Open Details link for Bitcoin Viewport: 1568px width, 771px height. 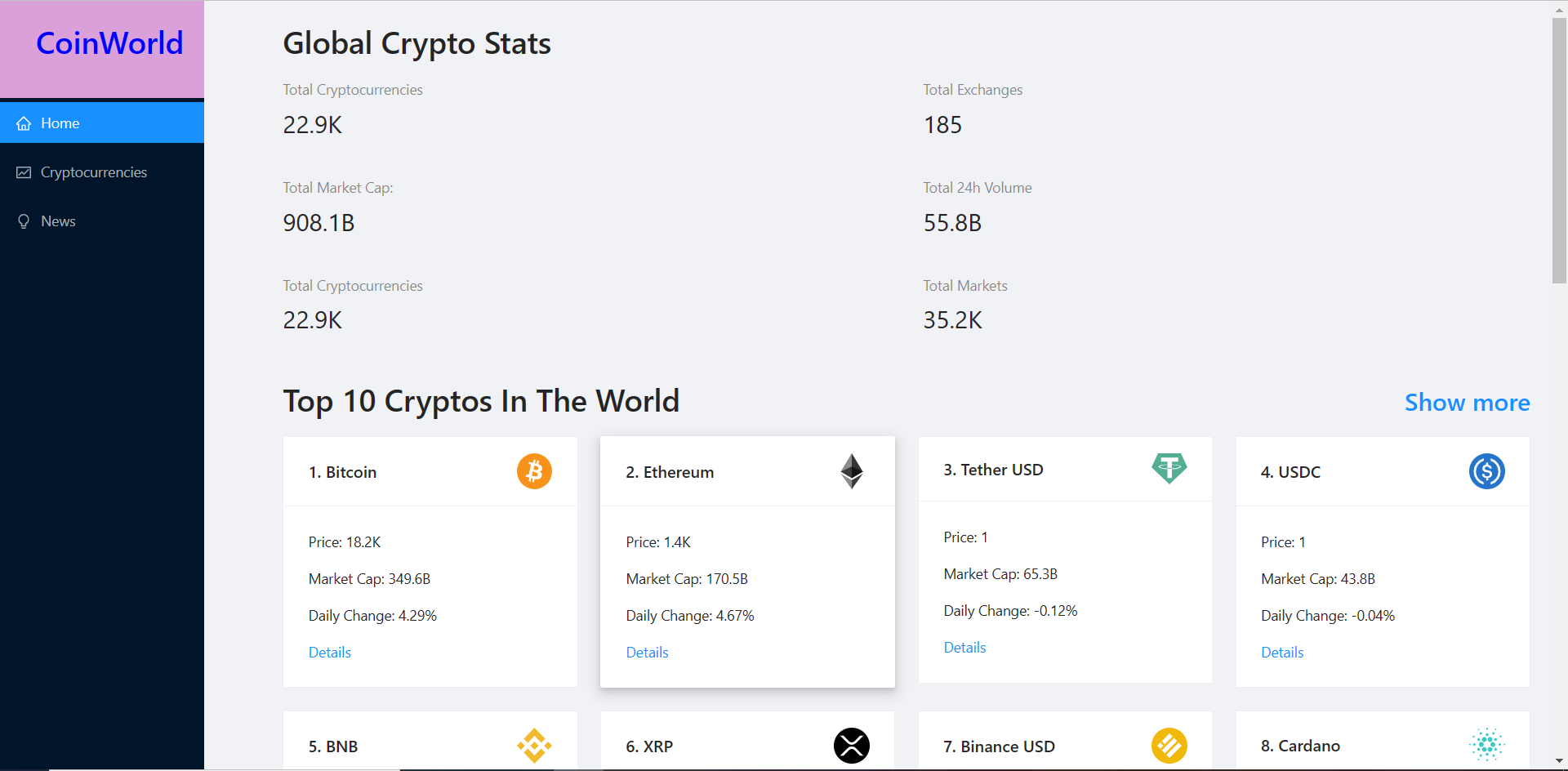330,653
